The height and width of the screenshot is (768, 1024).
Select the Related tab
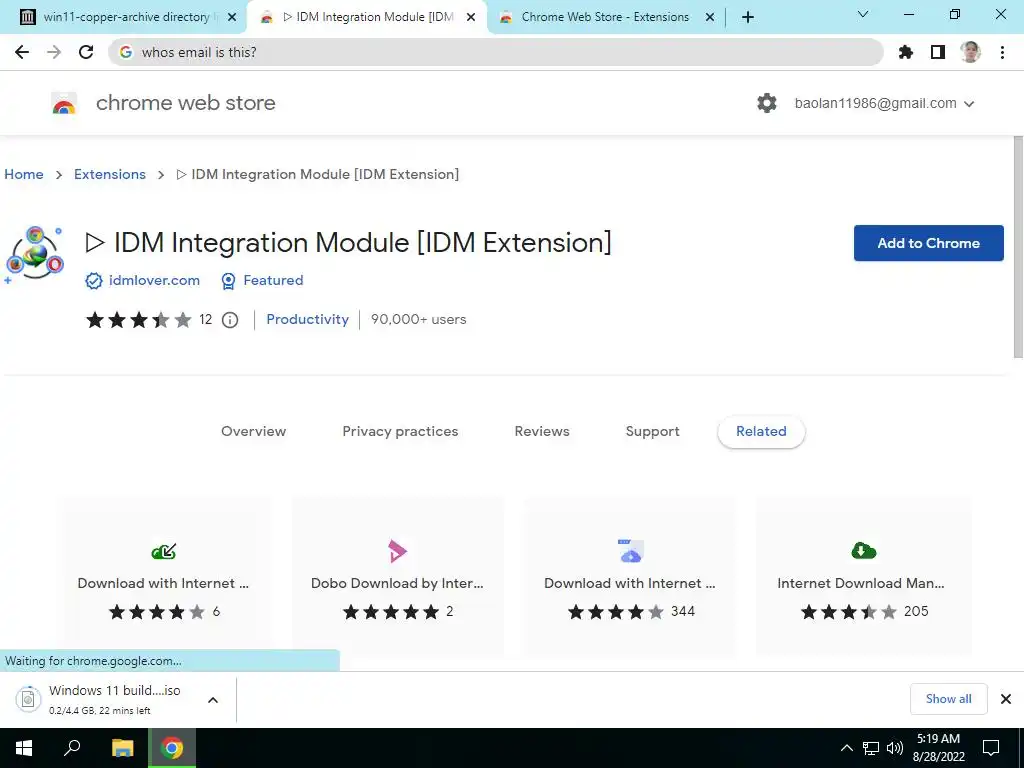pos(761,432)
